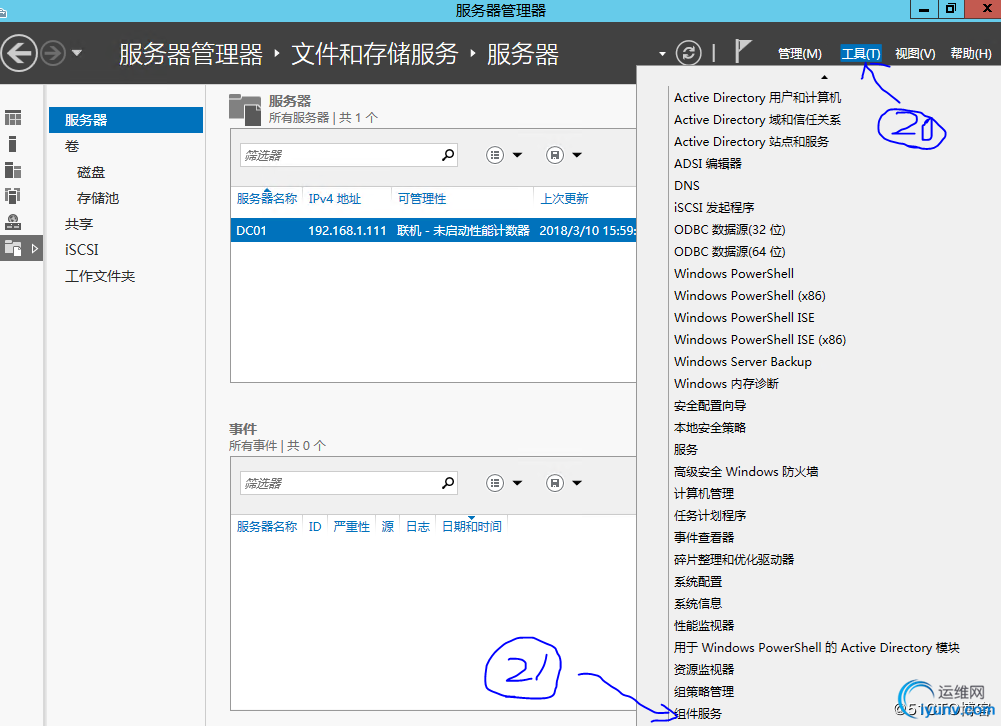Open save query dropdown in servers panel
Image resolution: width=1001 pixels, height=726 pixels.
pyautogui.click(x=576, y=155)
